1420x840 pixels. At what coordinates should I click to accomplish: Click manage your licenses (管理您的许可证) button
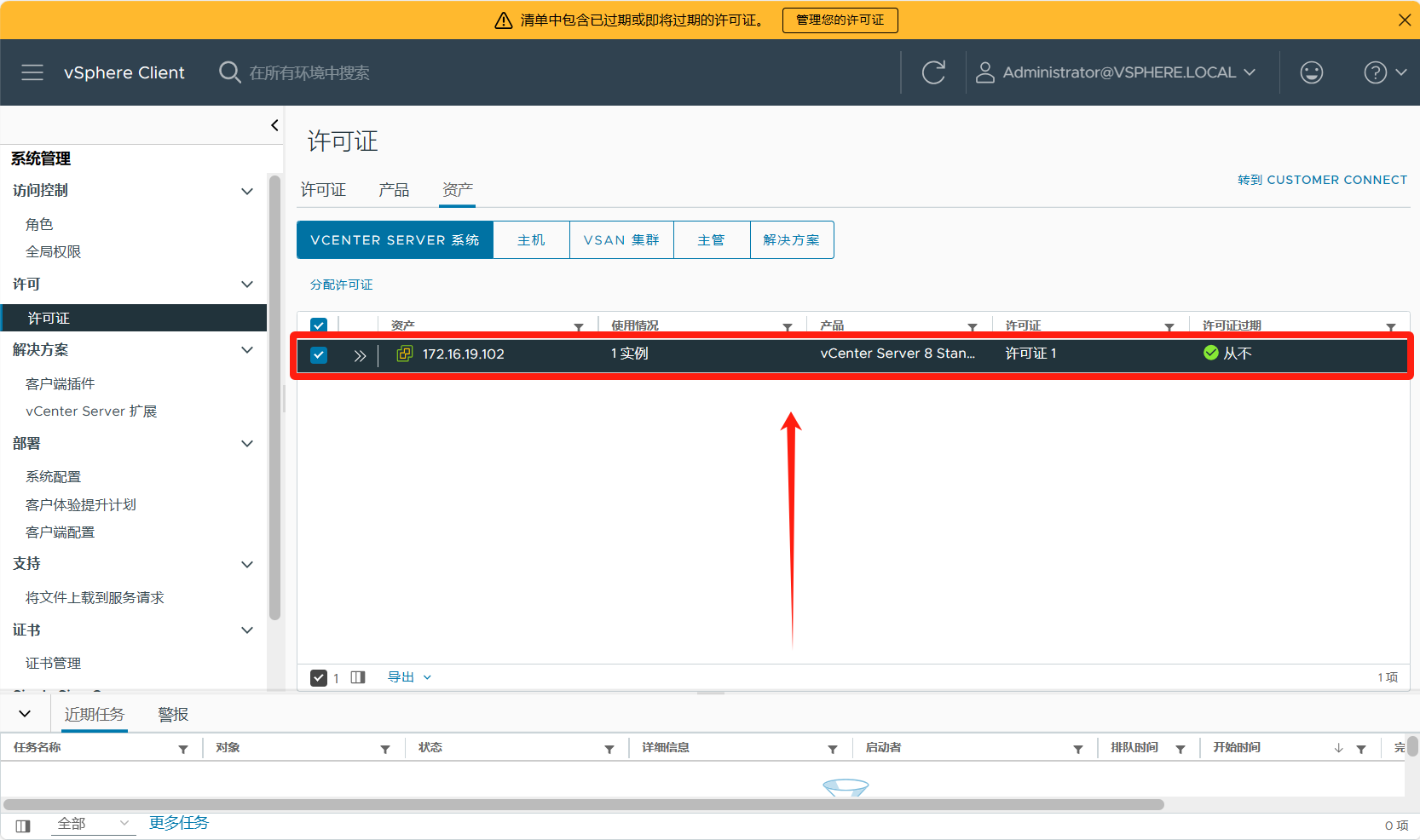coord(840,20)
